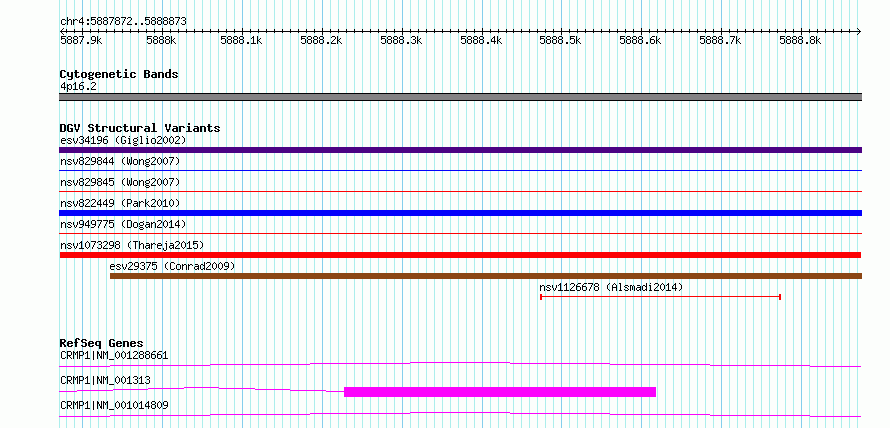
Task: Select the thick red nsv1073298 variant bar
Action: [460, 255]
